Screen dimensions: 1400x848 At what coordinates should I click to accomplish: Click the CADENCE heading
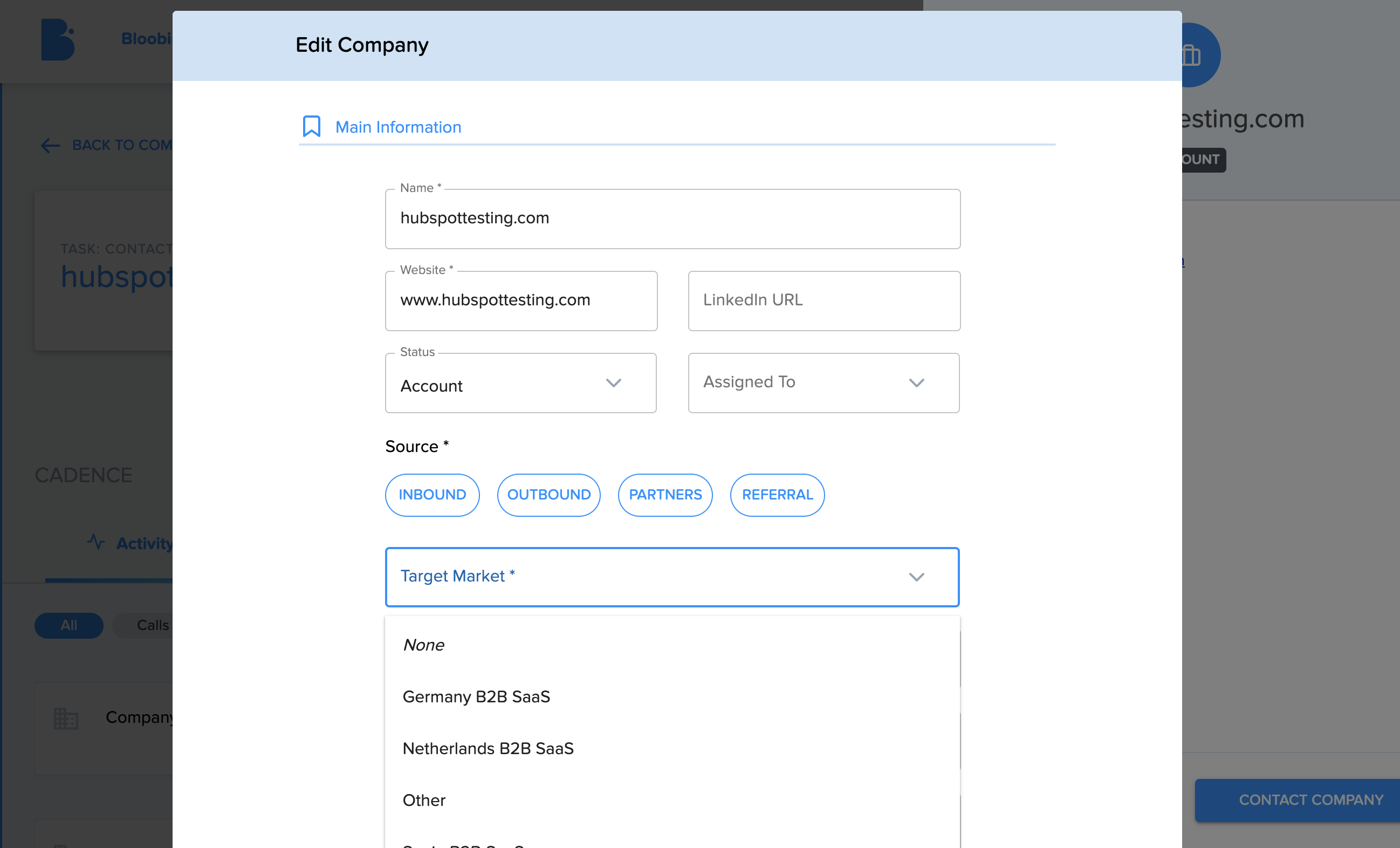click(84, 475)
